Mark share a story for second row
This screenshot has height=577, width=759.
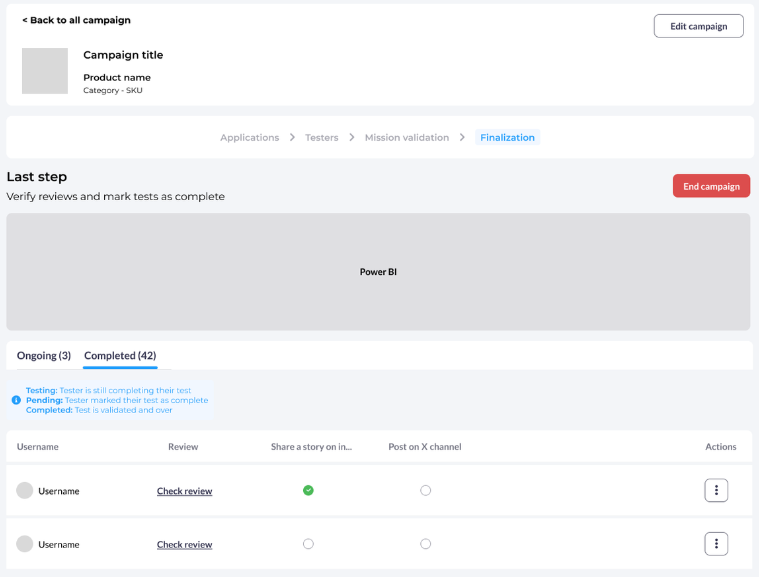(308, 544)
